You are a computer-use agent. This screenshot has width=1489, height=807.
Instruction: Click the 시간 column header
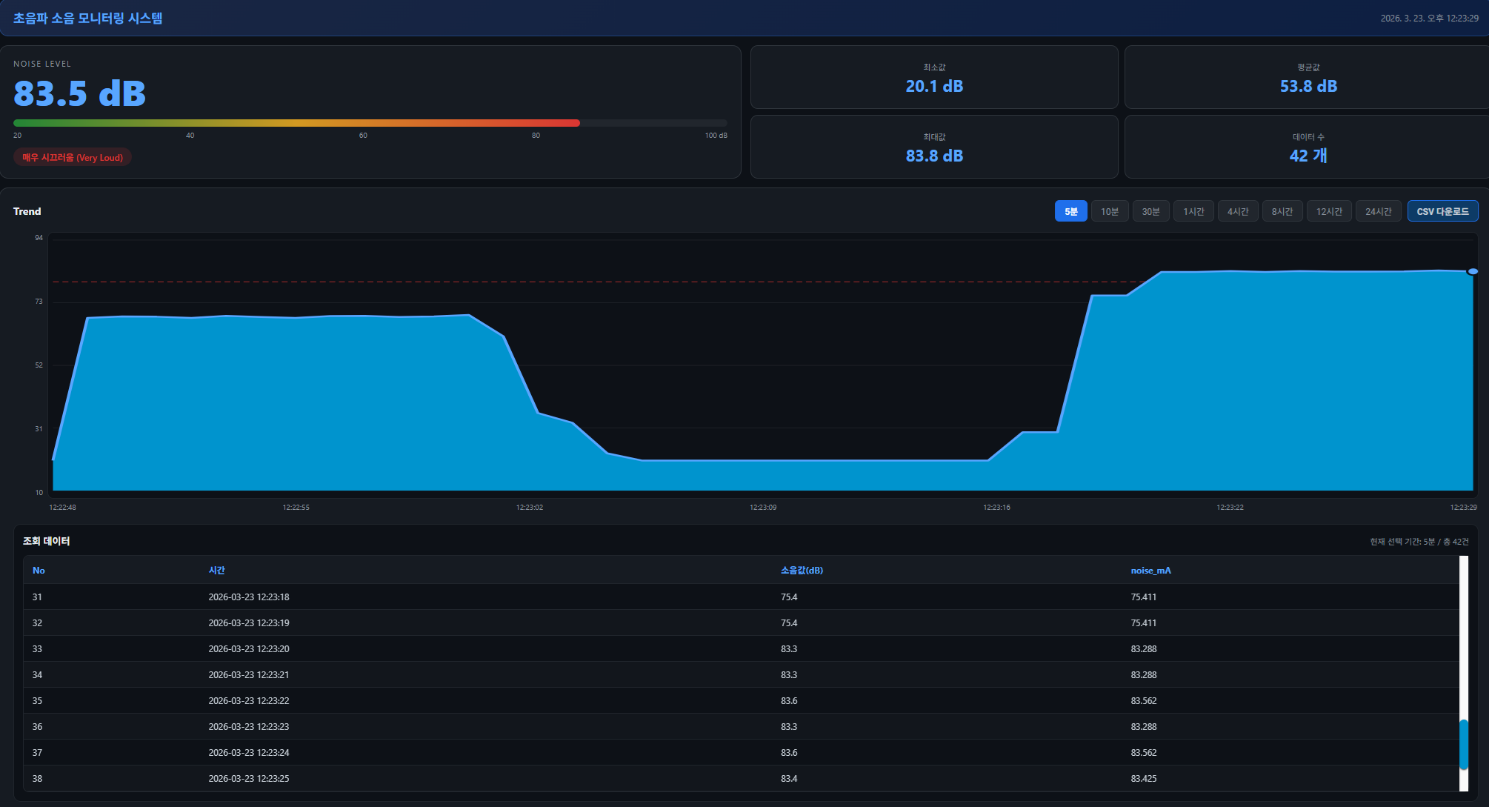click(217, 570)
